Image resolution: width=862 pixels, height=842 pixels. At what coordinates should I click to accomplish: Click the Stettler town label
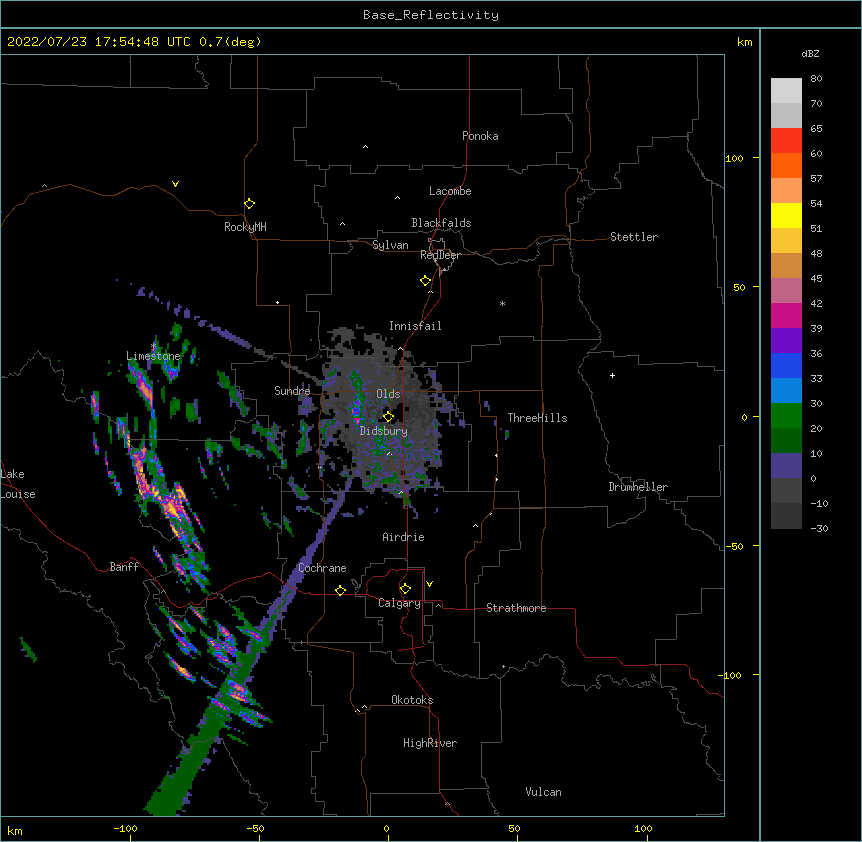tap(634, 237)
